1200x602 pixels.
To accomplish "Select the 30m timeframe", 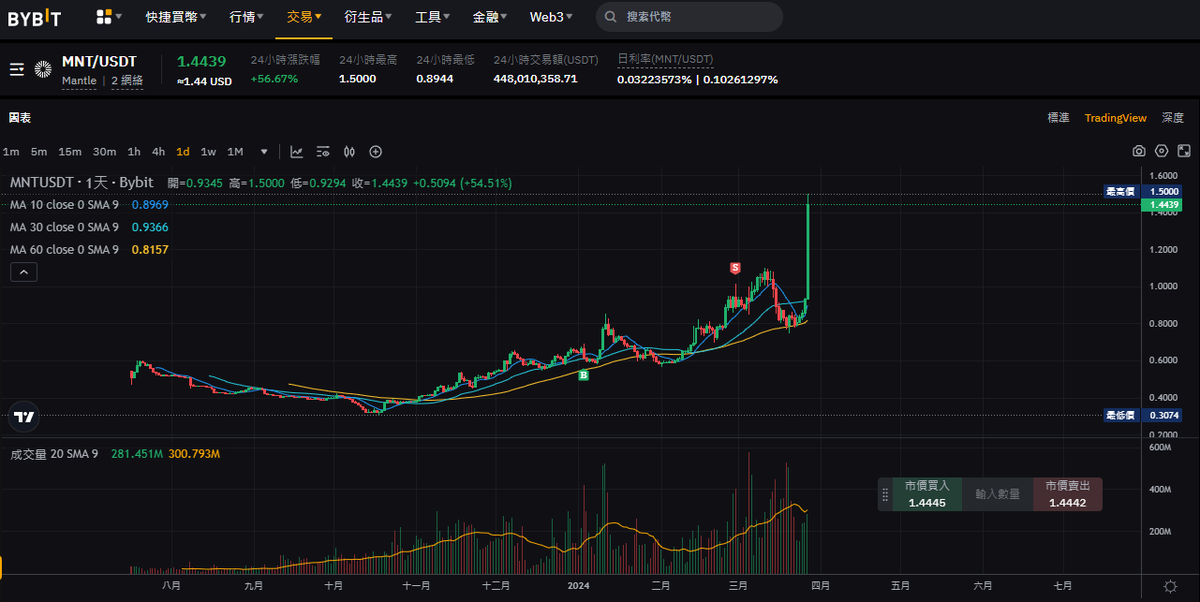I will (x=104, y=152).
